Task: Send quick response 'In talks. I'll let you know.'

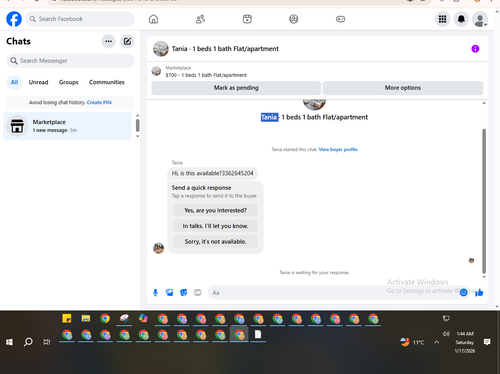Action: click(x=215, y=226)
